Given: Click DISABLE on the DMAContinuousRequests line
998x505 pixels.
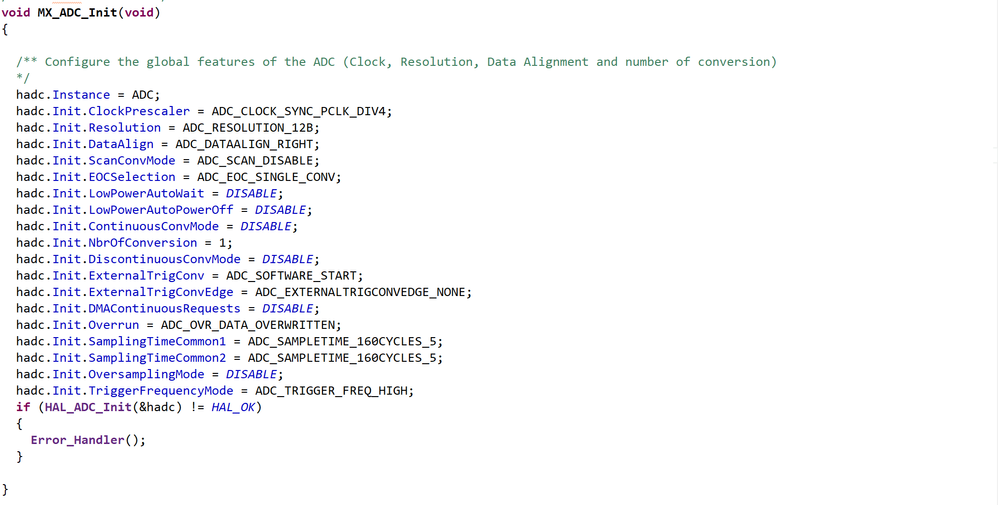Looking at the screenshot, I should pyautogui.click(x=287, y=308).
